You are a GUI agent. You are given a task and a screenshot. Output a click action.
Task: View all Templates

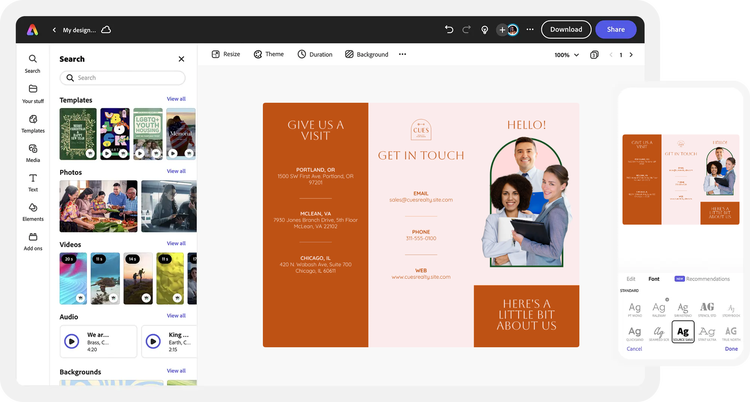coord(176,99)
